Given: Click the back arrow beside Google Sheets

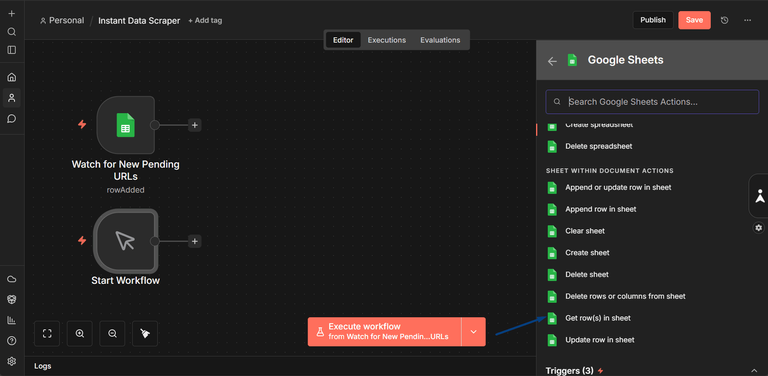Looking at the screenshot, I should coord(552,61).
